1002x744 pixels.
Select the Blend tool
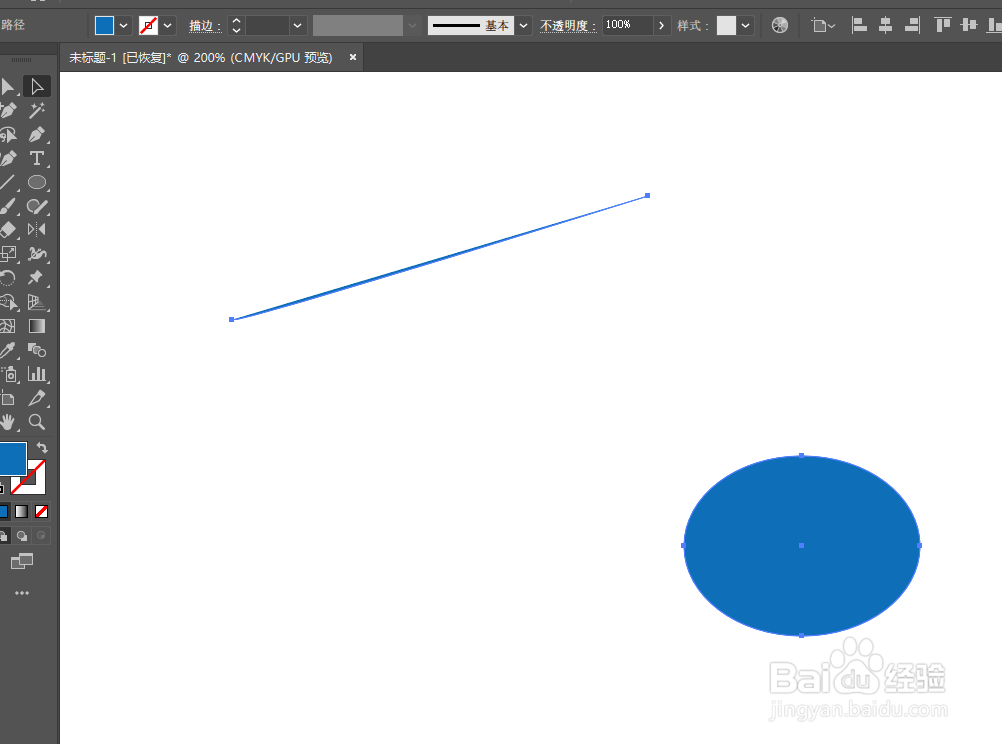click(36, 350)
